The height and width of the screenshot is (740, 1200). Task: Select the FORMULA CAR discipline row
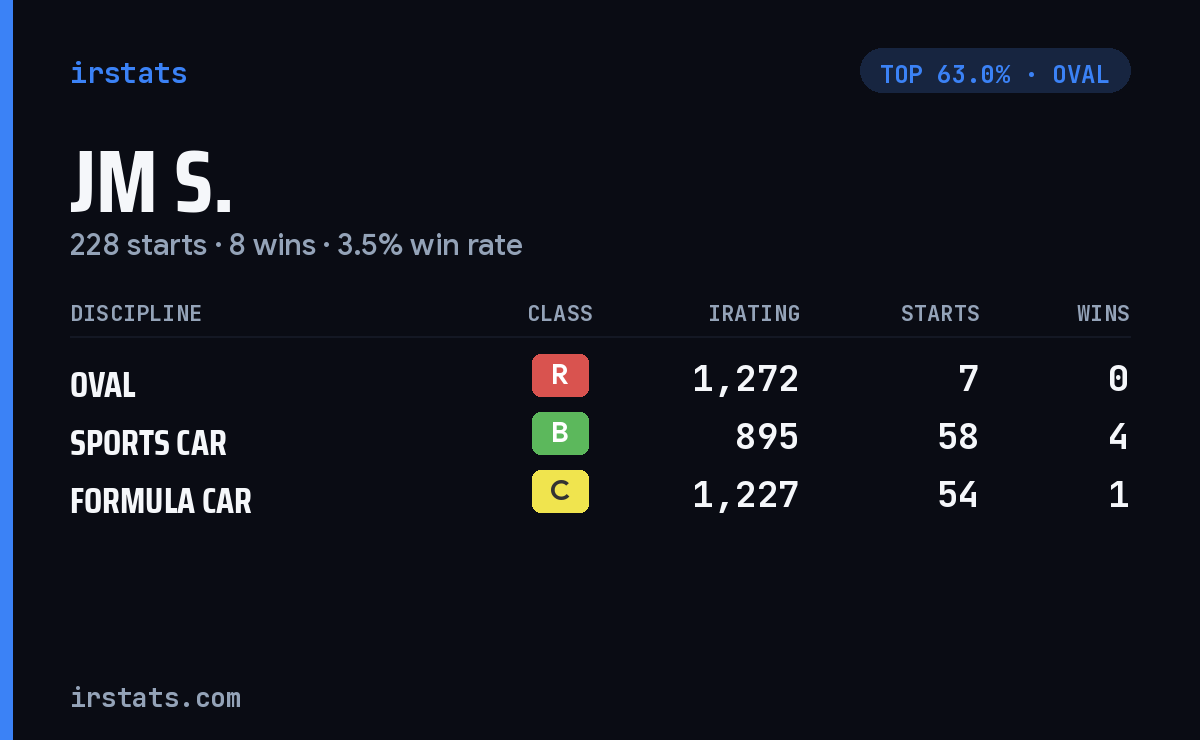(x=600, y=496)
